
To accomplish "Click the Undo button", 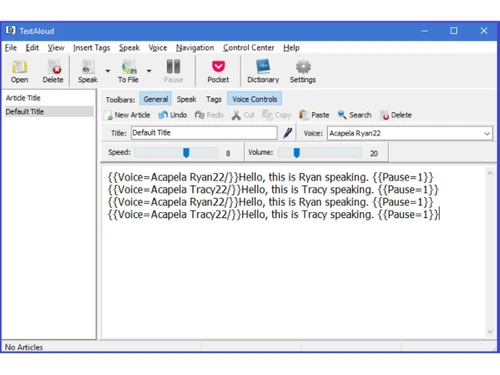I will (x=173, y=115).
